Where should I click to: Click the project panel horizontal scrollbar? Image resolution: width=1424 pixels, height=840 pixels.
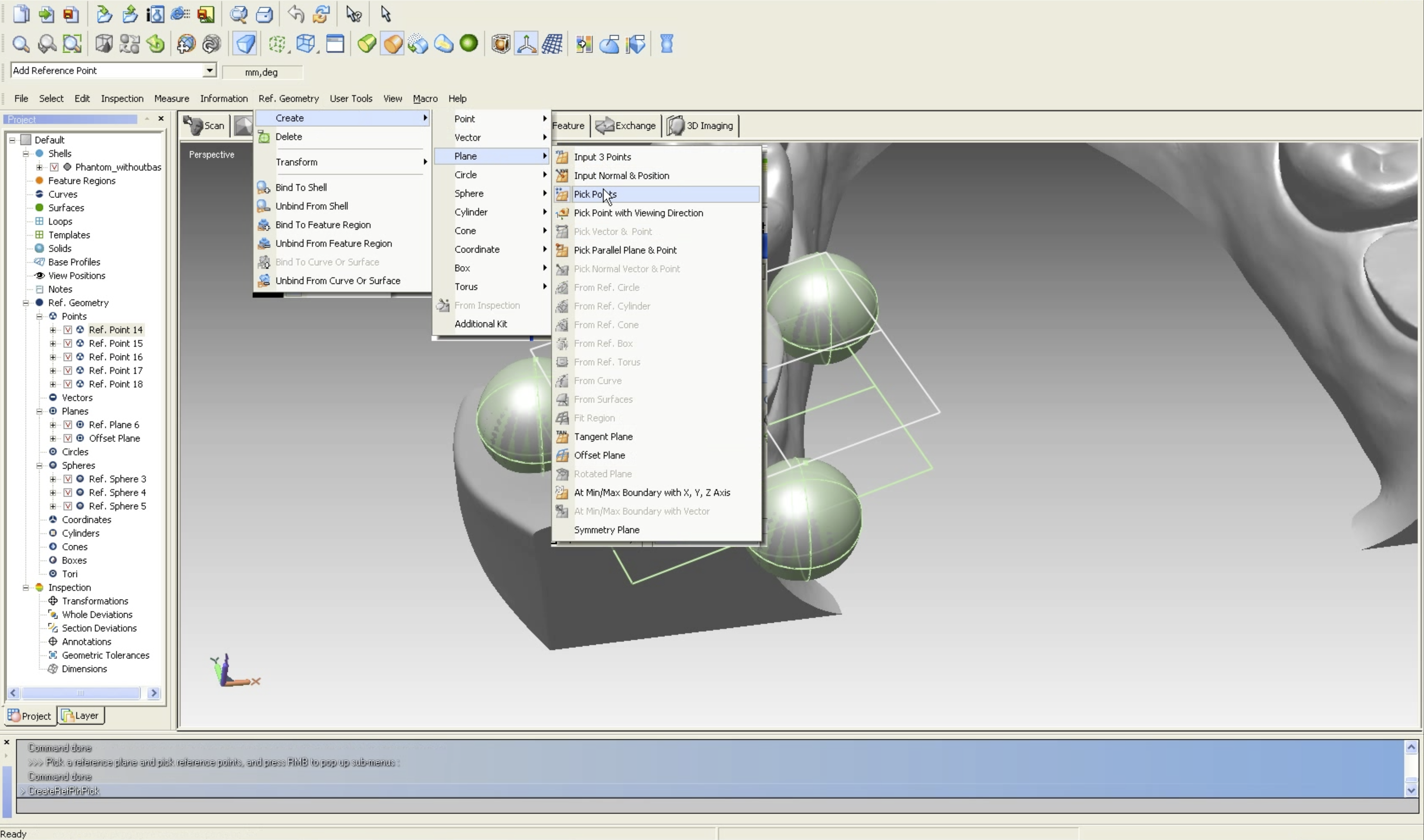pyautogui.click(x=80, y=693)
